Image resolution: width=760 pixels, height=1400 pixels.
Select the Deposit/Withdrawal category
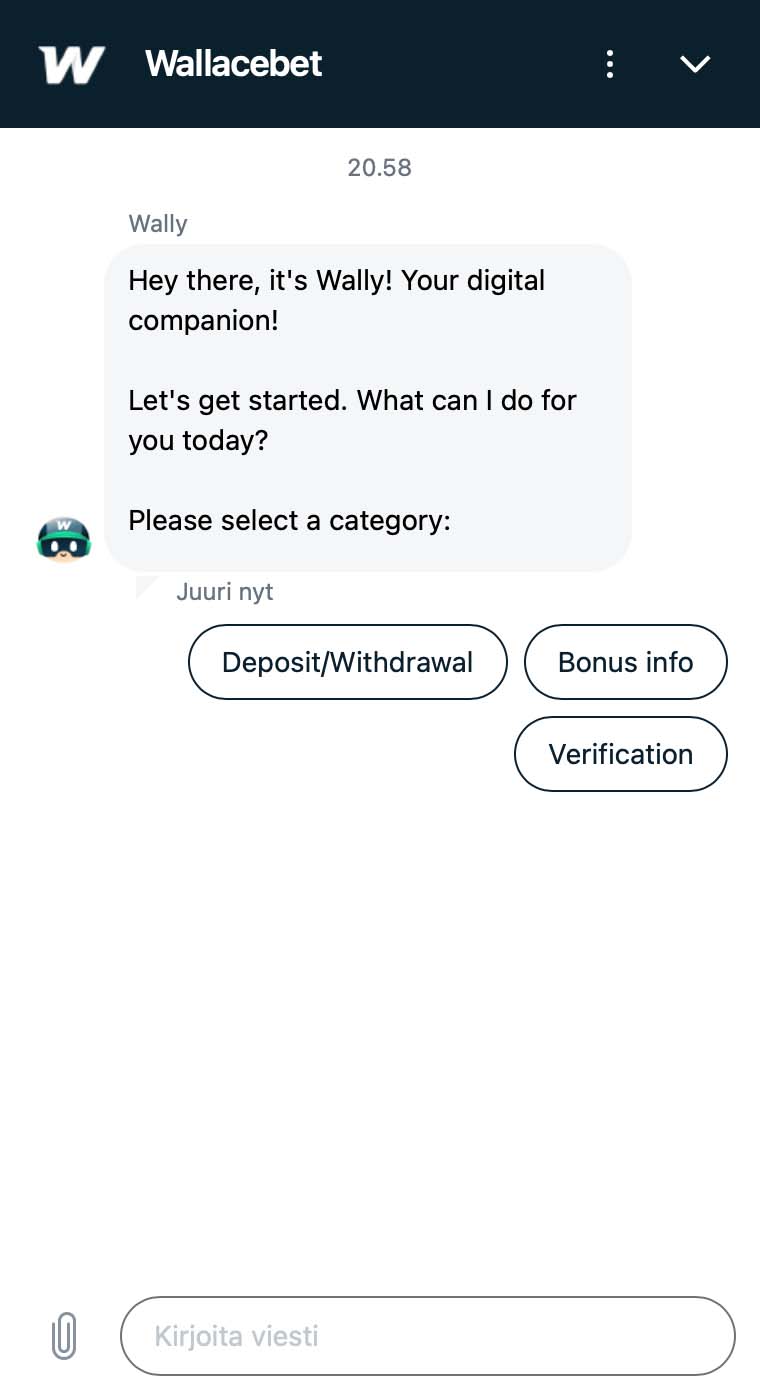(347, 662)
